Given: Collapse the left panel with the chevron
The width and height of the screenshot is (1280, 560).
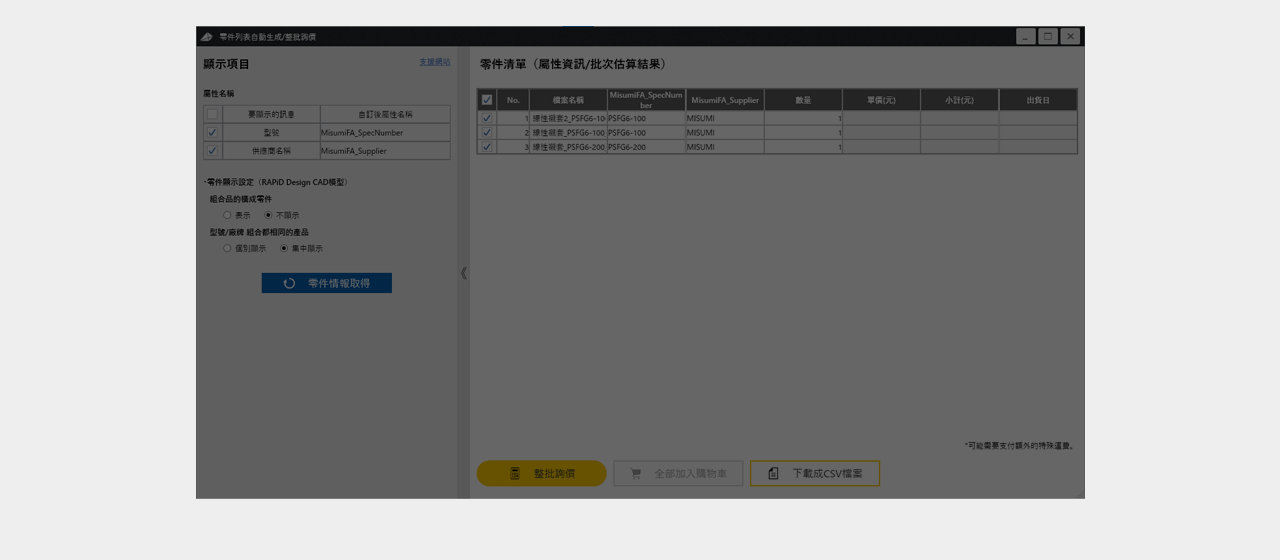Looking at the screenshot, I should pyautogui.click(x=463, y=273).
